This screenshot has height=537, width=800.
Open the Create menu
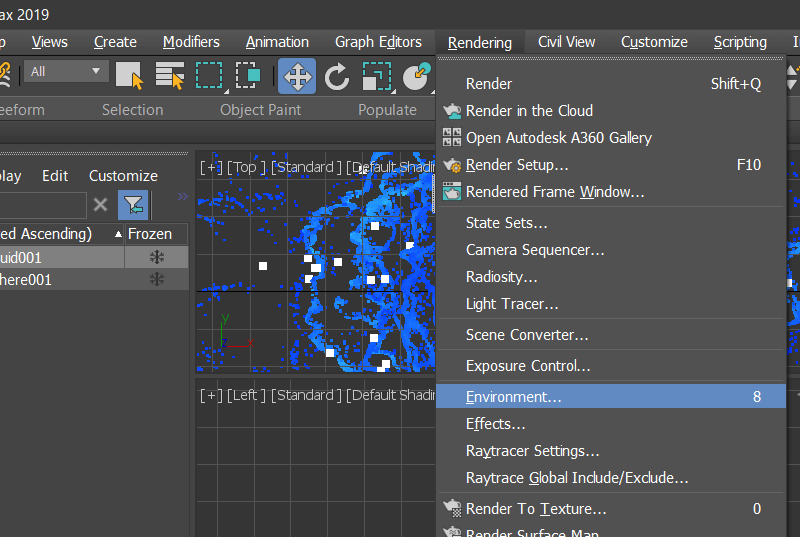pyautogui.click(x=115, y=42)
